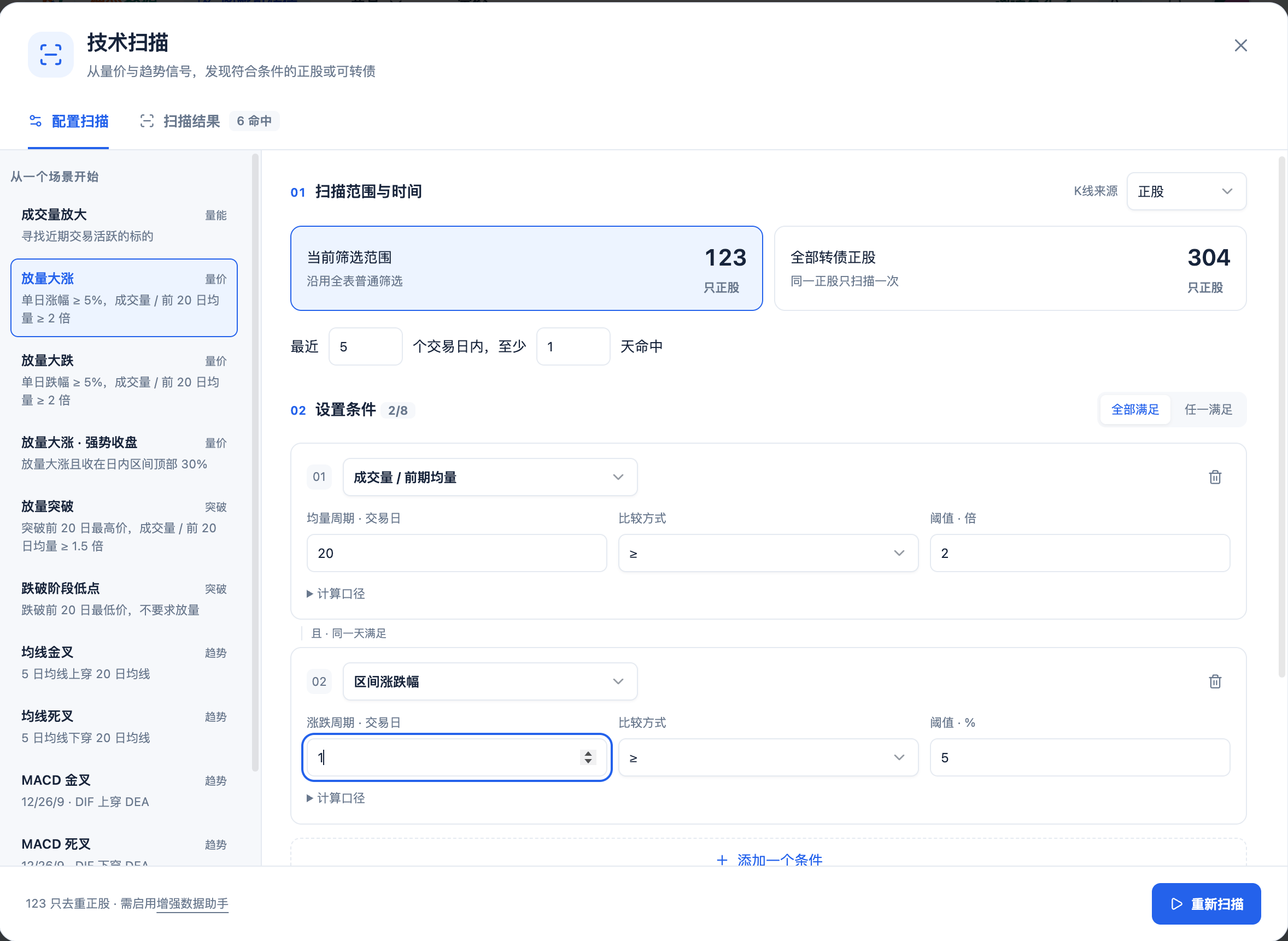Select the 均线金叉 scenario

coord(124,662)
